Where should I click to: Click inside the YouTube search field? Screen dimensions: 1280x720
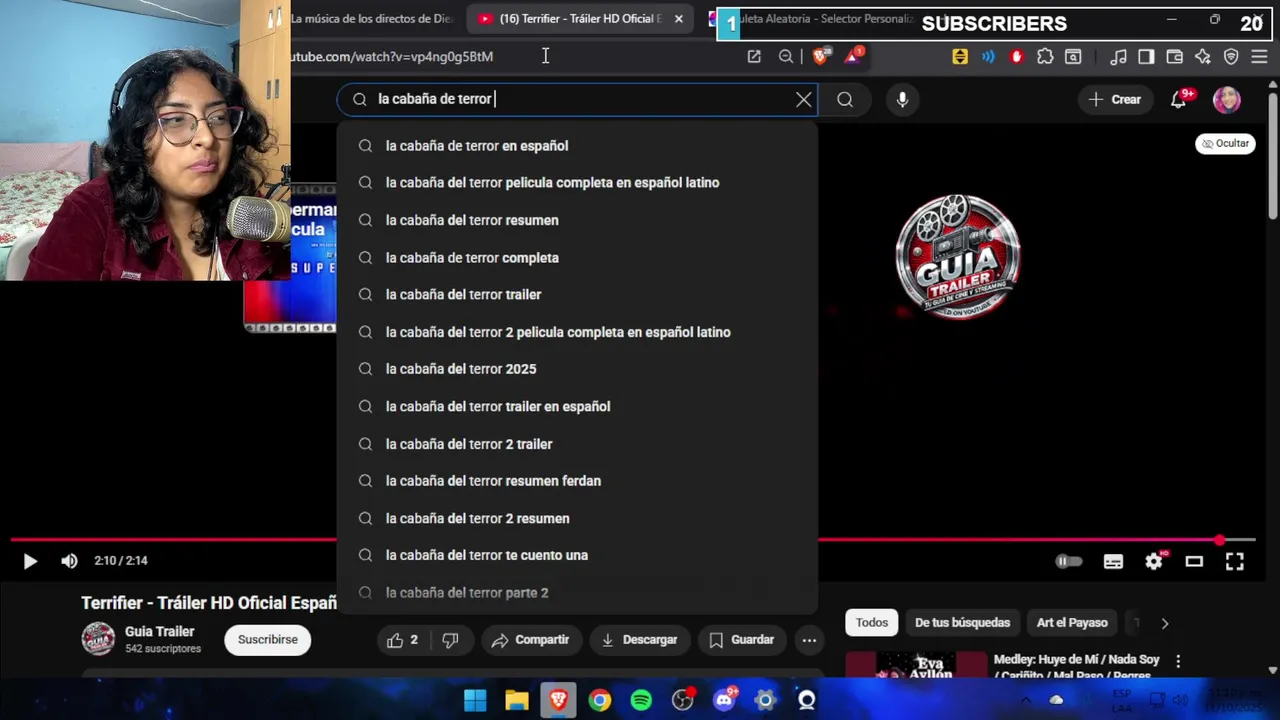pyautogui.click(x=580, y=99)
